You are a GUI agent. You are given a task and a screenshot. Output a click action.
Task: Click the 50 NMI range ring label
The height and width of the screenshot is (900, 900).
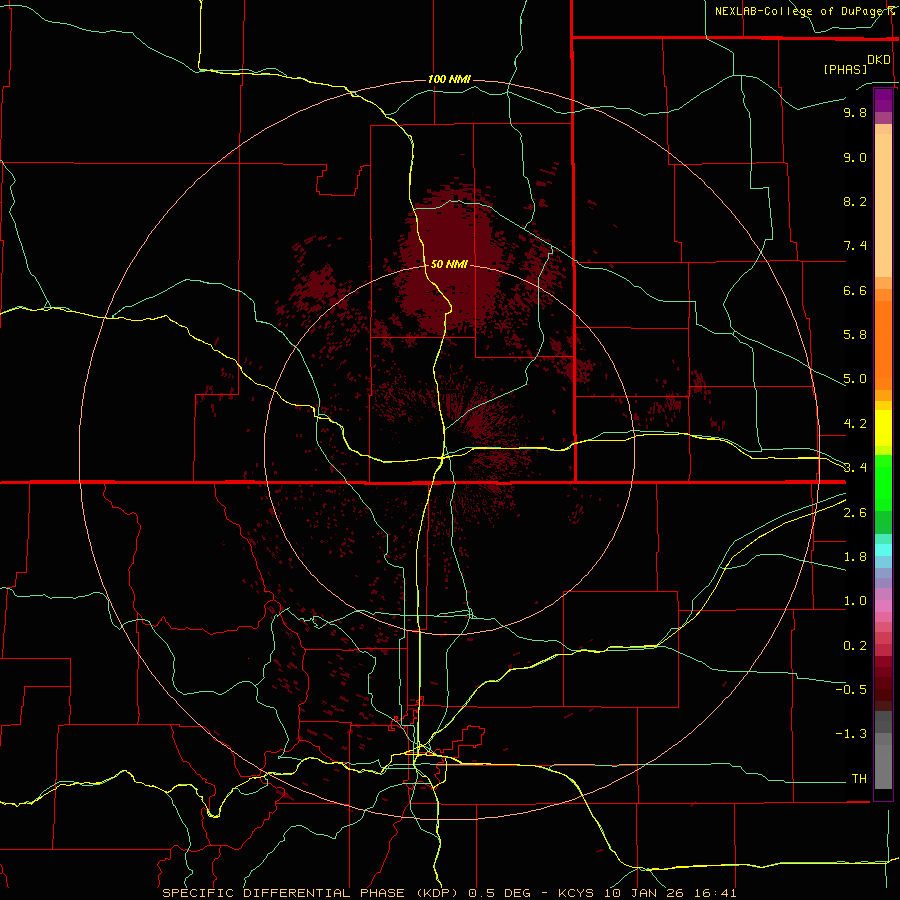[449, 264]
